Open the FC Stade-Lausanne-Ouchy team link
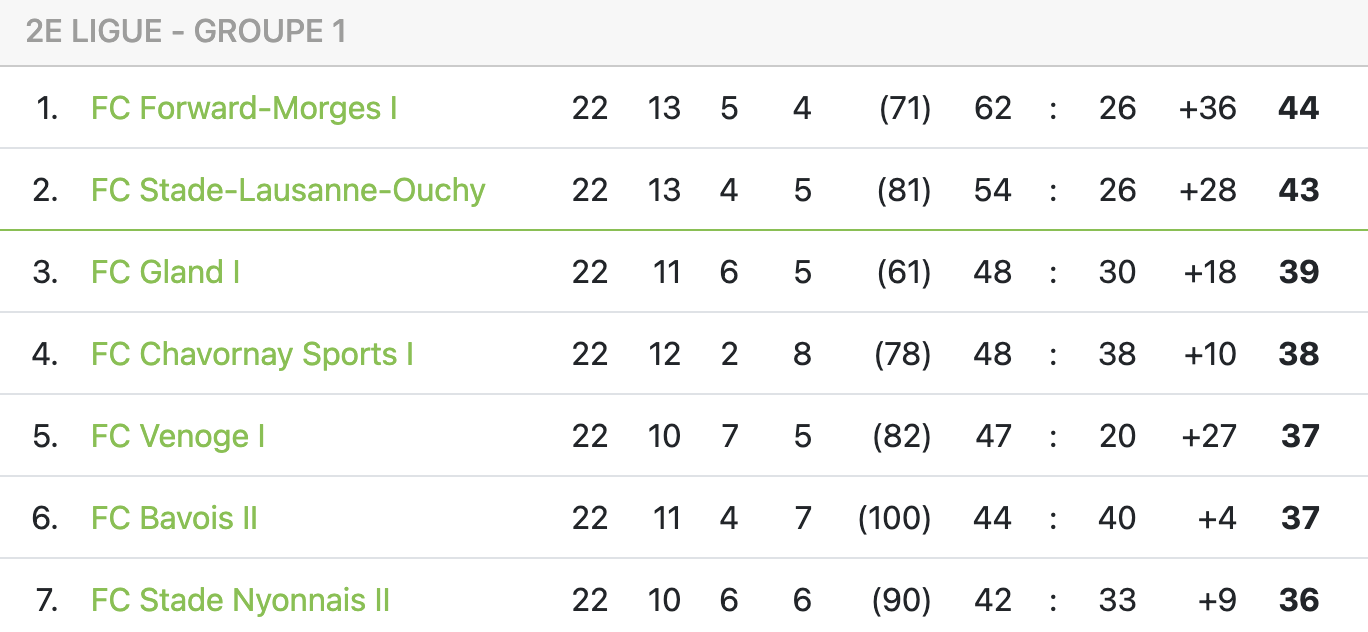 [288, 190]
